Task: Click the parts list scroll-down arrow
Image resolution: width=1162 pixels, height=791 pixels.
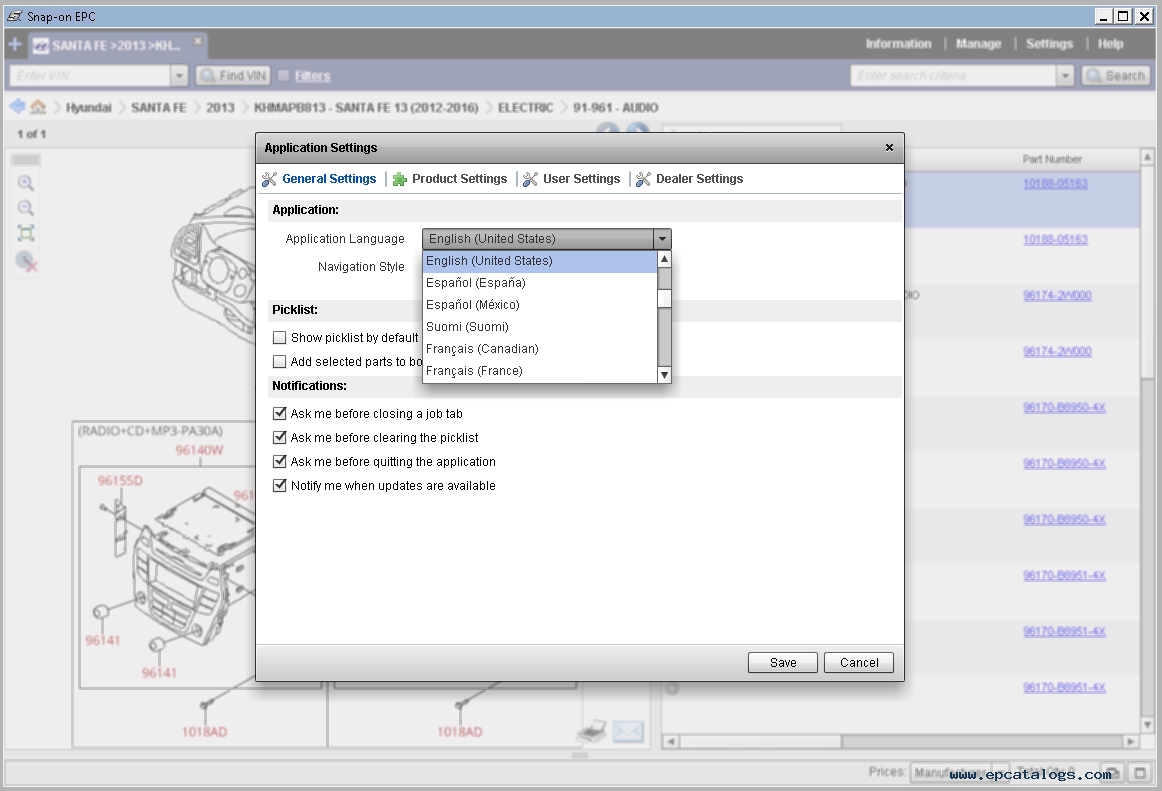Action: pos(1147,725)
